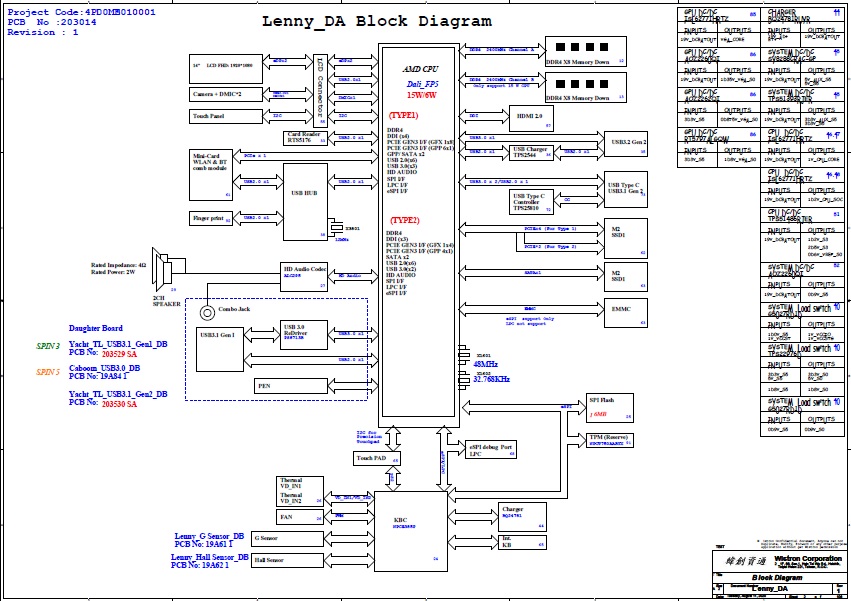Click the "TPM (Reserve)" block
This screenshot has width=851, height=601.
[609, 440]
